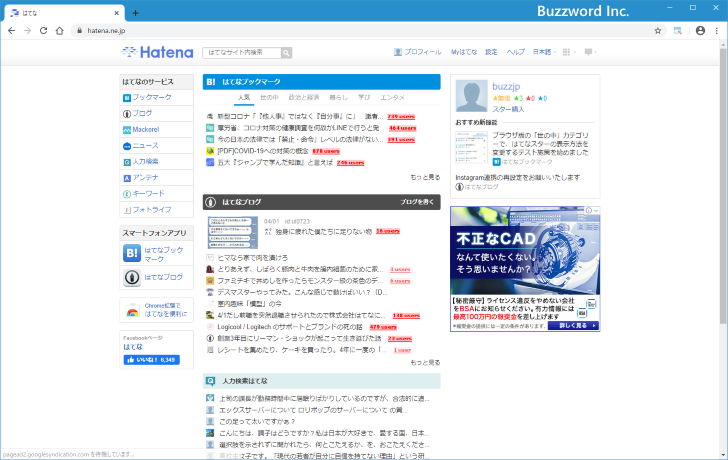This screenshot has width=728, height=460.
Task: Bookmark this page with star icon
Action: (657, 31)
